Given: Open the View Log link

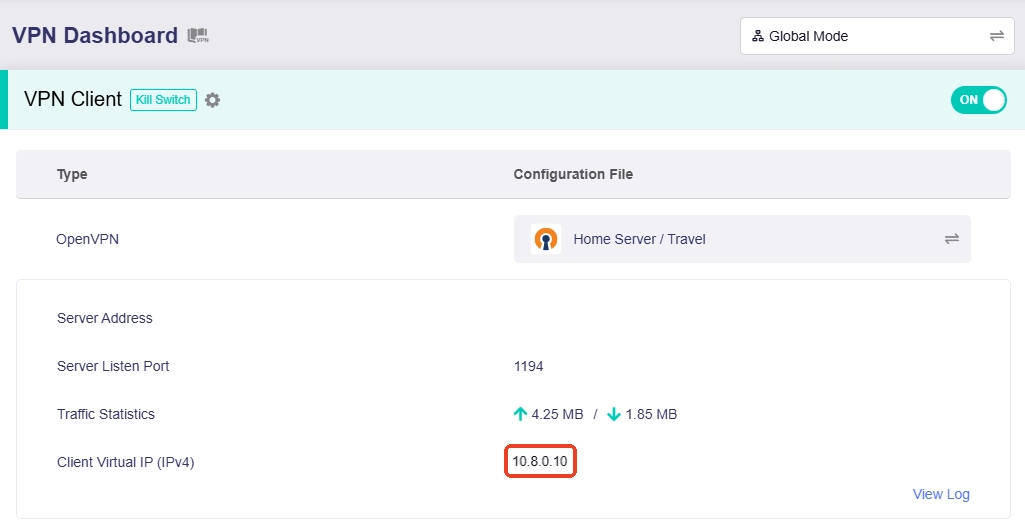Looking at the screenshot, I should tap(941, 494).
